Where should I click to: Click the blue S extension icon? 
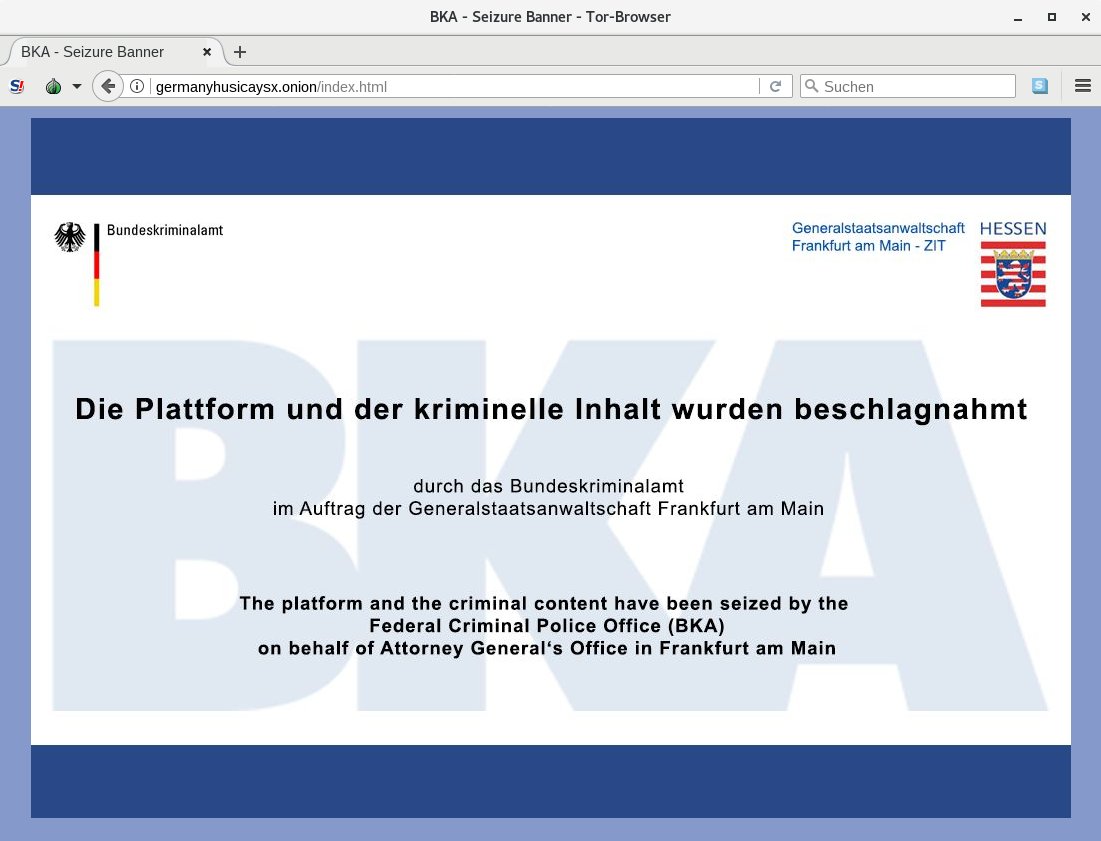pyautogui.click(x=1040, y=86)
